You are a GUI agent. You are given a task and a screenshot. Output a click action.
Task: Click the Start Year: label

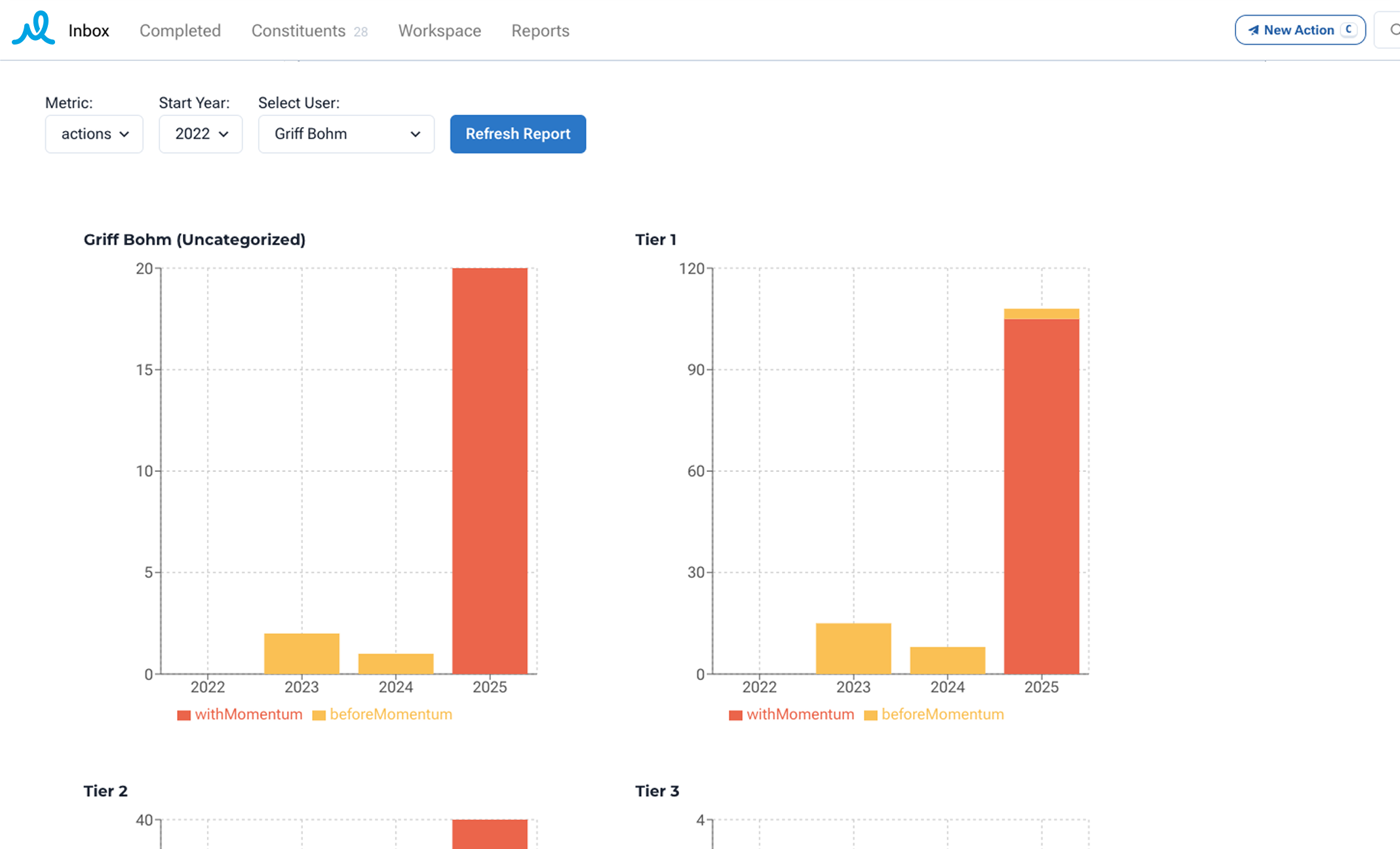tap(194, 103)
